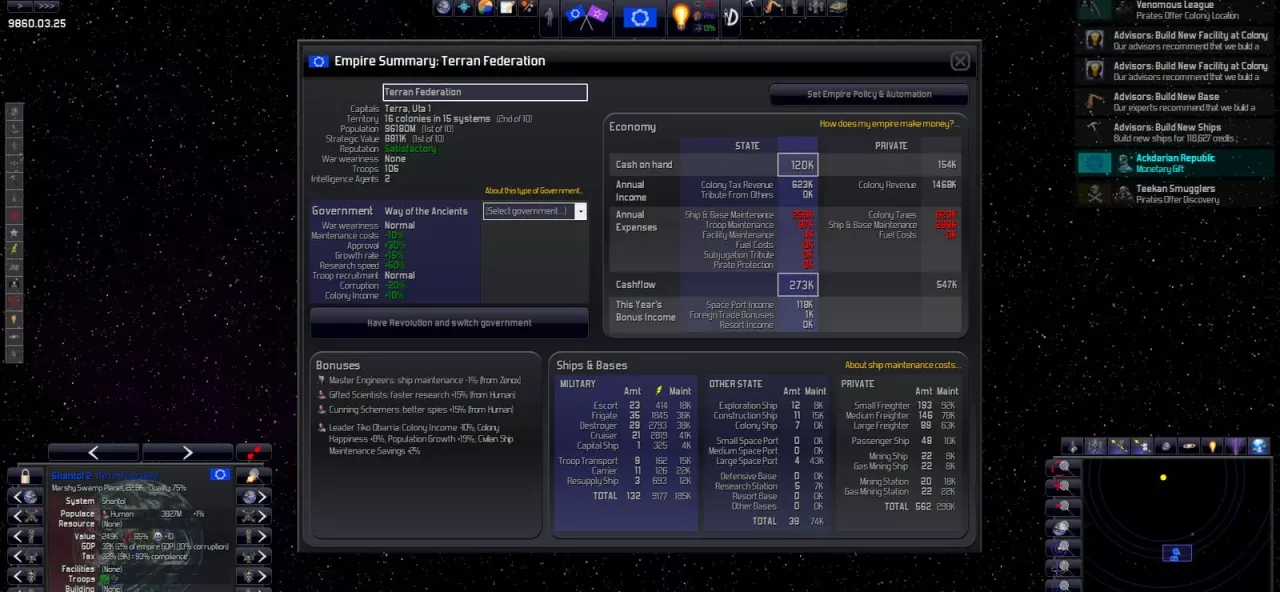Image resolution: width=1280 pixels, height=592 pixels.
Task: Click the State Cashflow 273K value
Action: click(798, 285)
